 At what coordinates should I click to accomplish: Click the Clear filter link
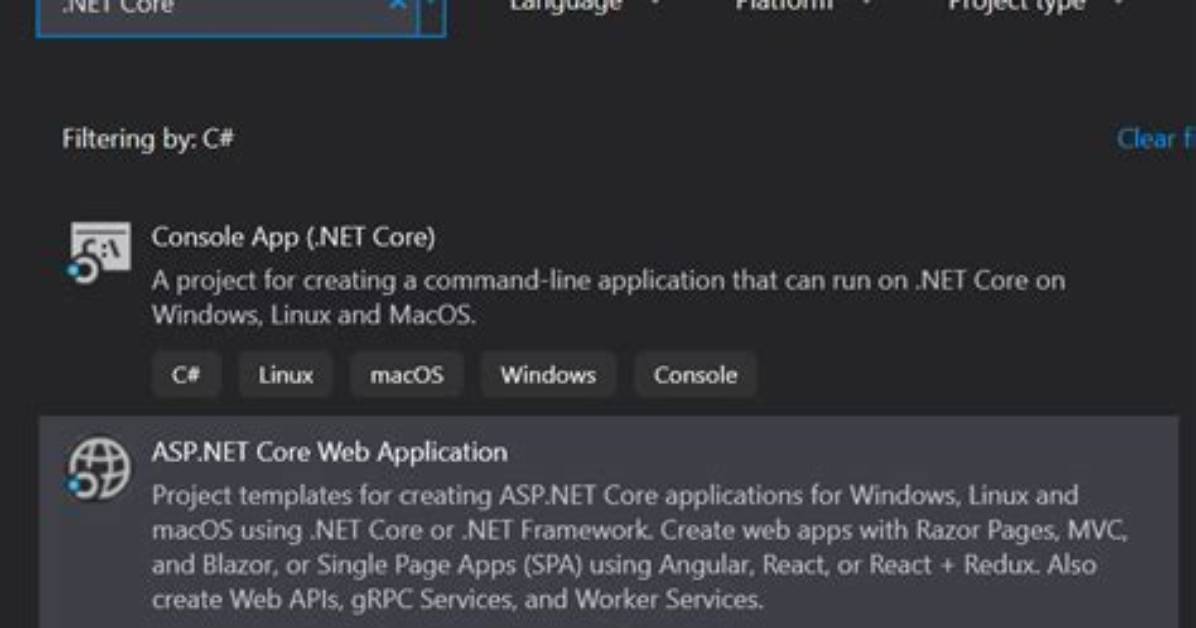coord(1156,139)
